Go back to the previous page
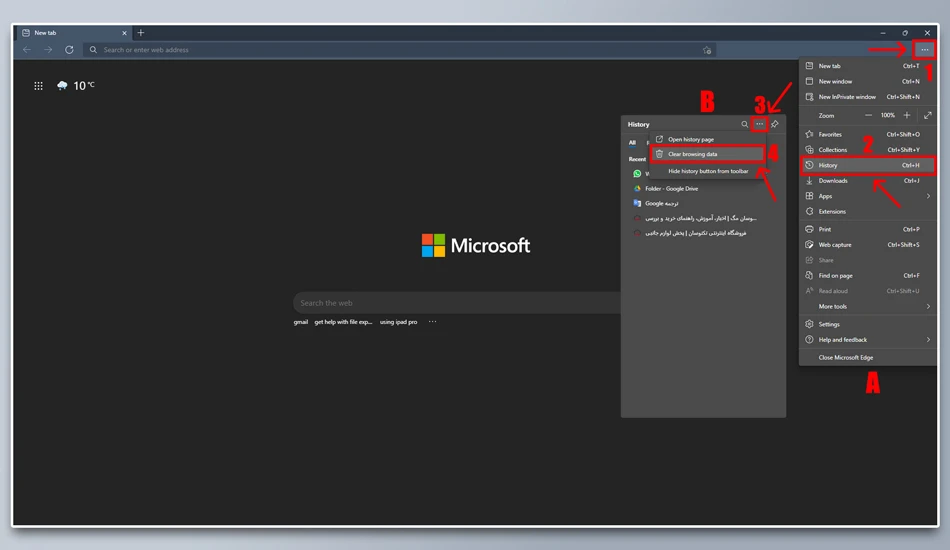 (27, 50)
